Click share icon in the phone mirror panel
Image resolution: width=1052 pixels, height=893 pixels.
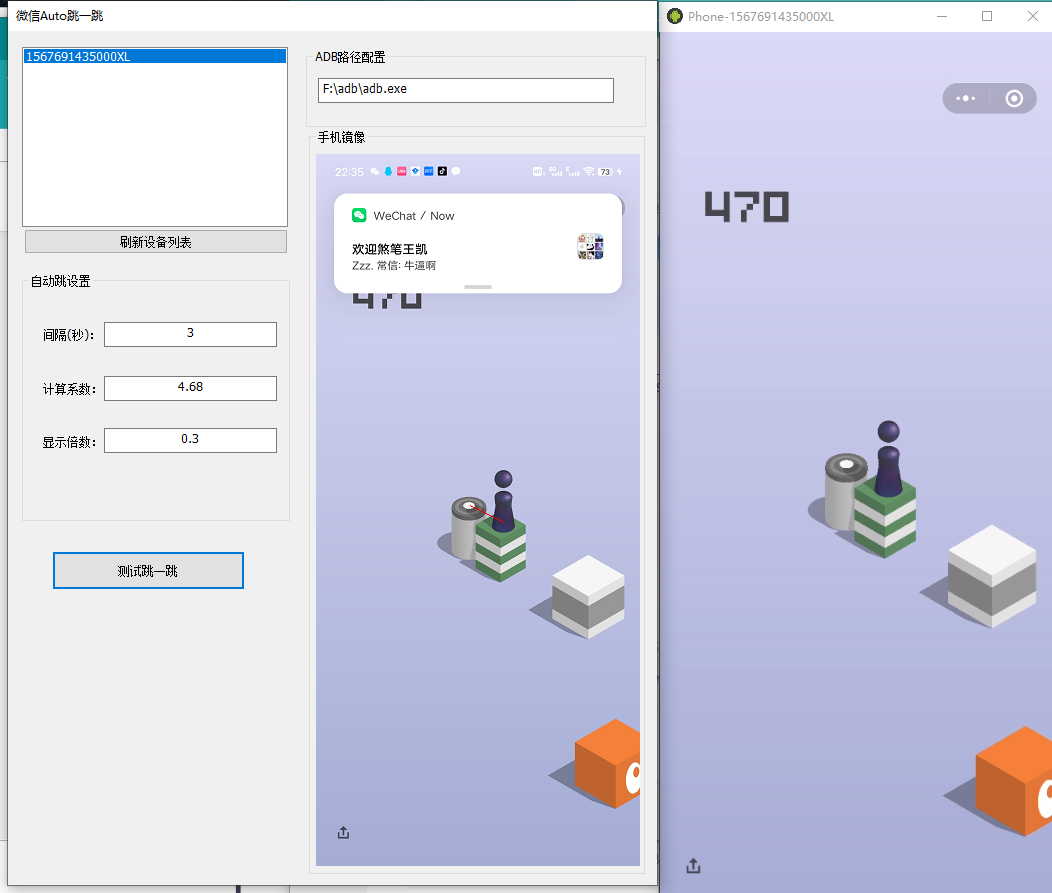tap(344, 833)
